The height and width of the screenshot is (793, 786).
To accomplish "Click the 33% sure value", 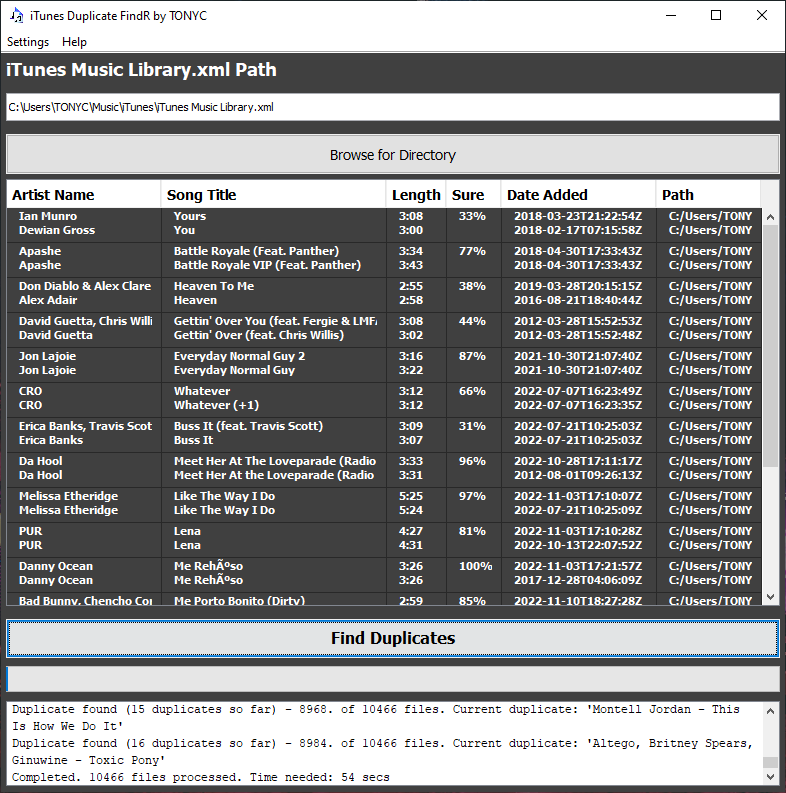I will click(x=472, y=216).
